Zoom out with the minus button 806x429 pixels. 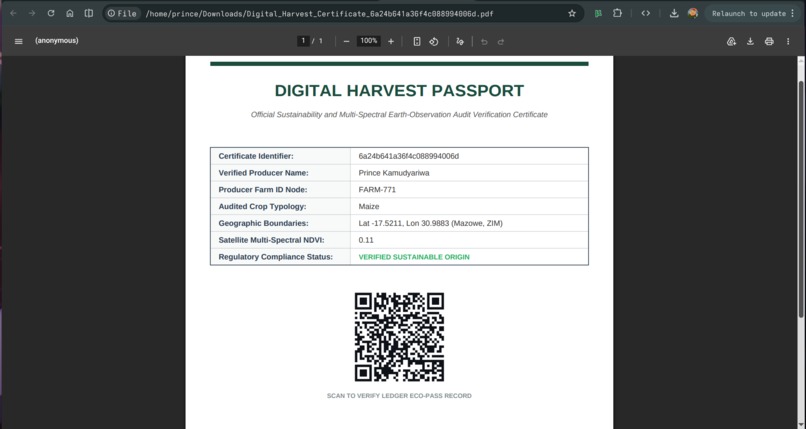coord(346,41)
